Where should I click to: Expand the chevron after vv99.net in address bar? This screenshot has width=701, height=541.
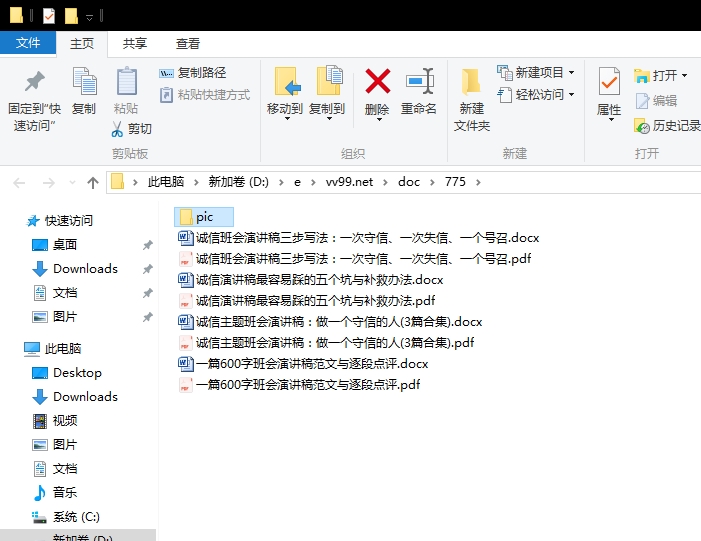coord(385,182)
